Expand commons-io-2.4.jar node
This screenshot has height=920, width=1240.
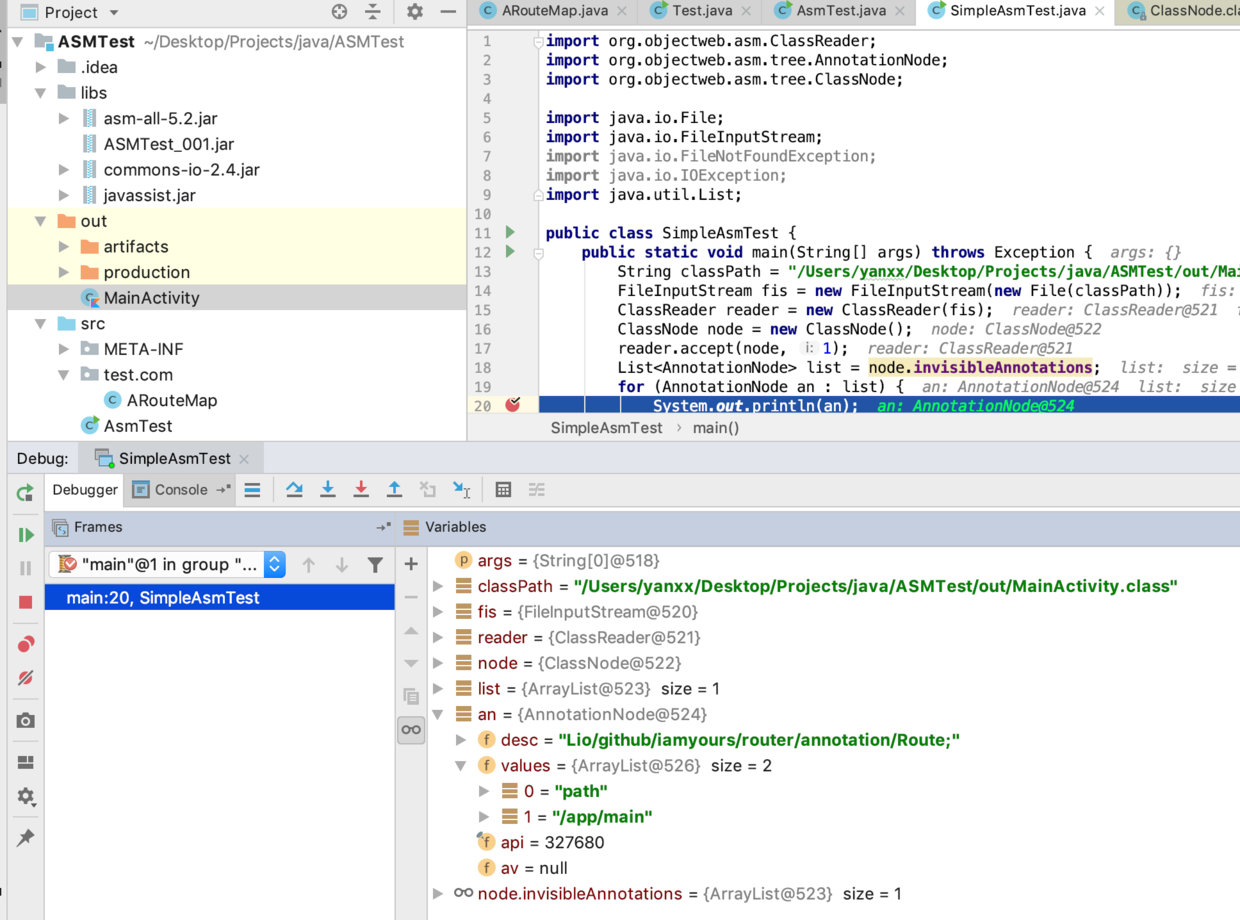(x=64, y=170)
